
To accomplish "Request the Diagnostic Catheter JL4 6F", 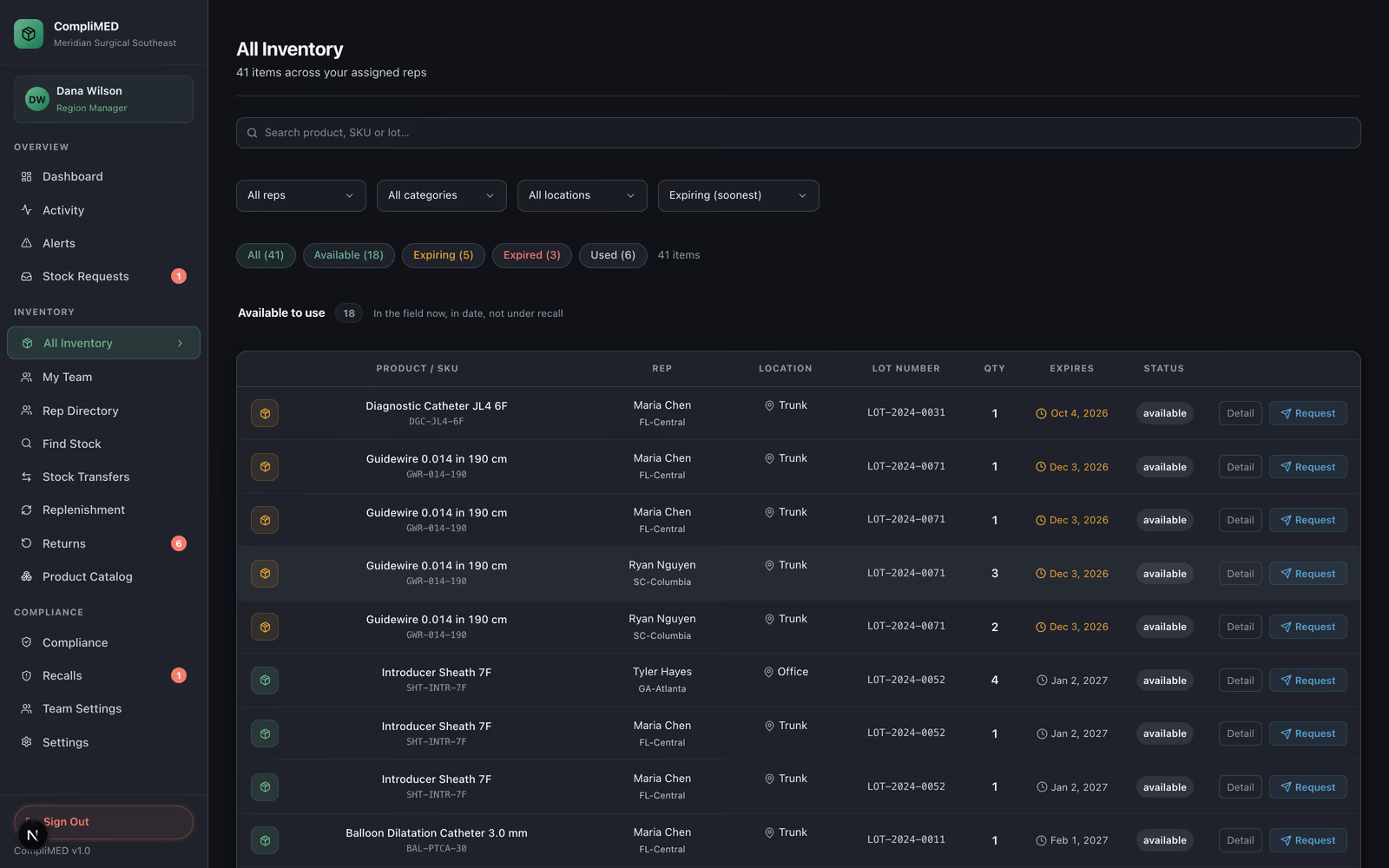I will (1308, 413).
